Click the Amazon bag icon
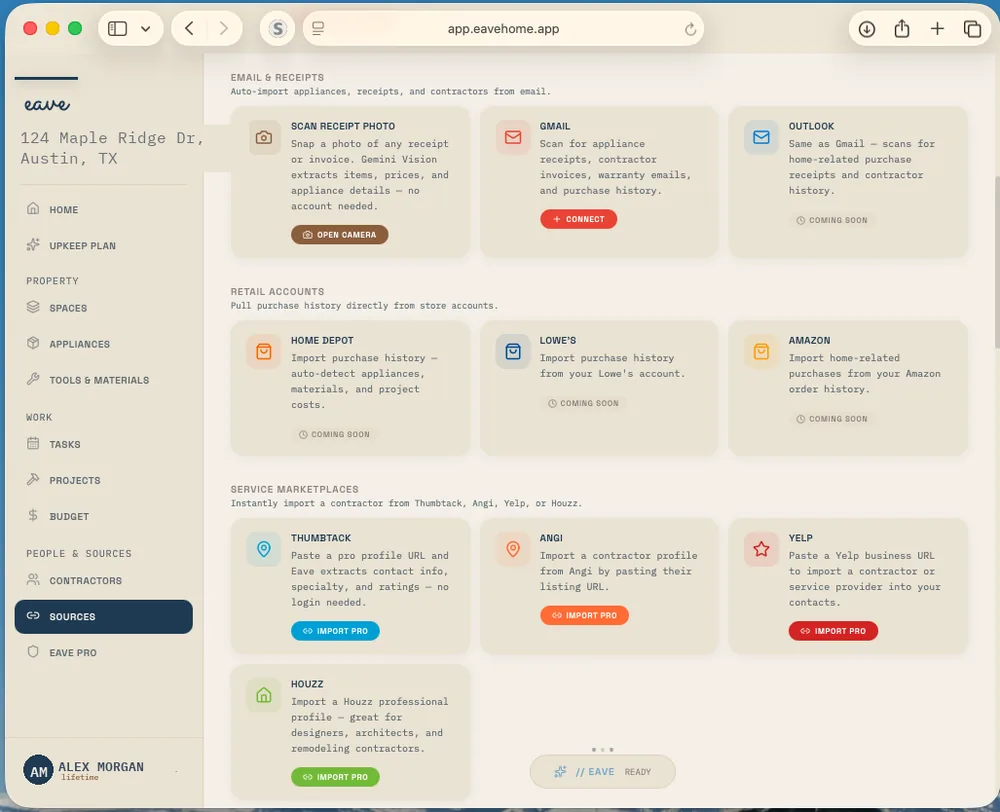 pyautogui.click(x=761, y=351)
